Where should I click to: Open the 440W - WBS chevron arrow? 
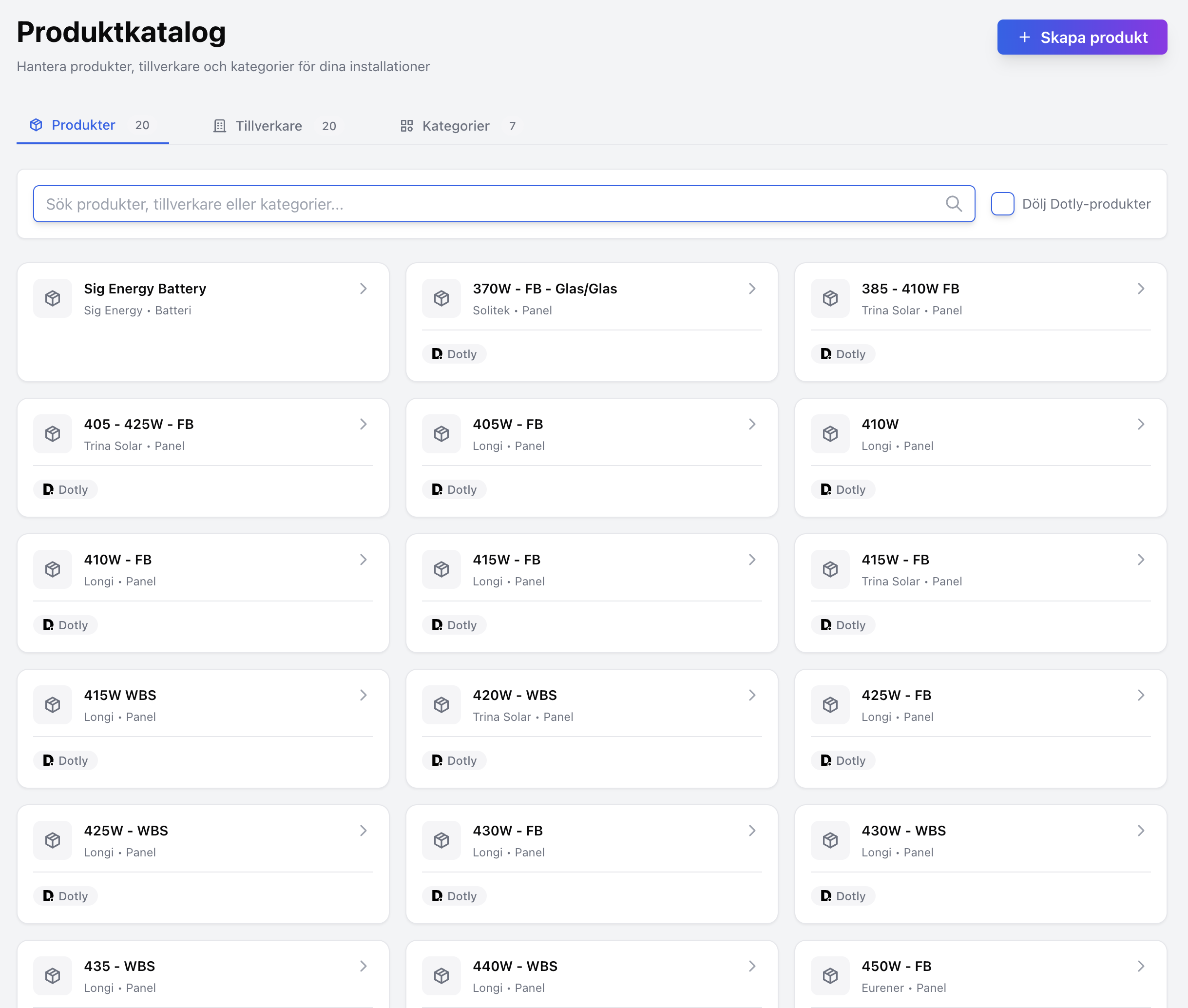[x=752, y=966]
